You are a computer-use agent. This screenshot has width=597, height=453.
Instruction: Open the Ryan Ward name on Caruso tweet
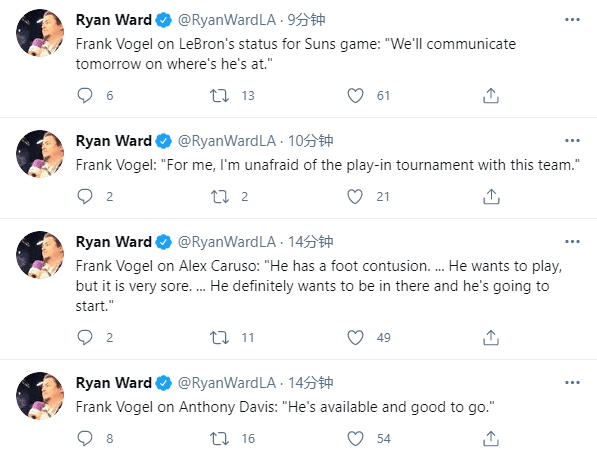pyautogui.click(x=113, y=242)
